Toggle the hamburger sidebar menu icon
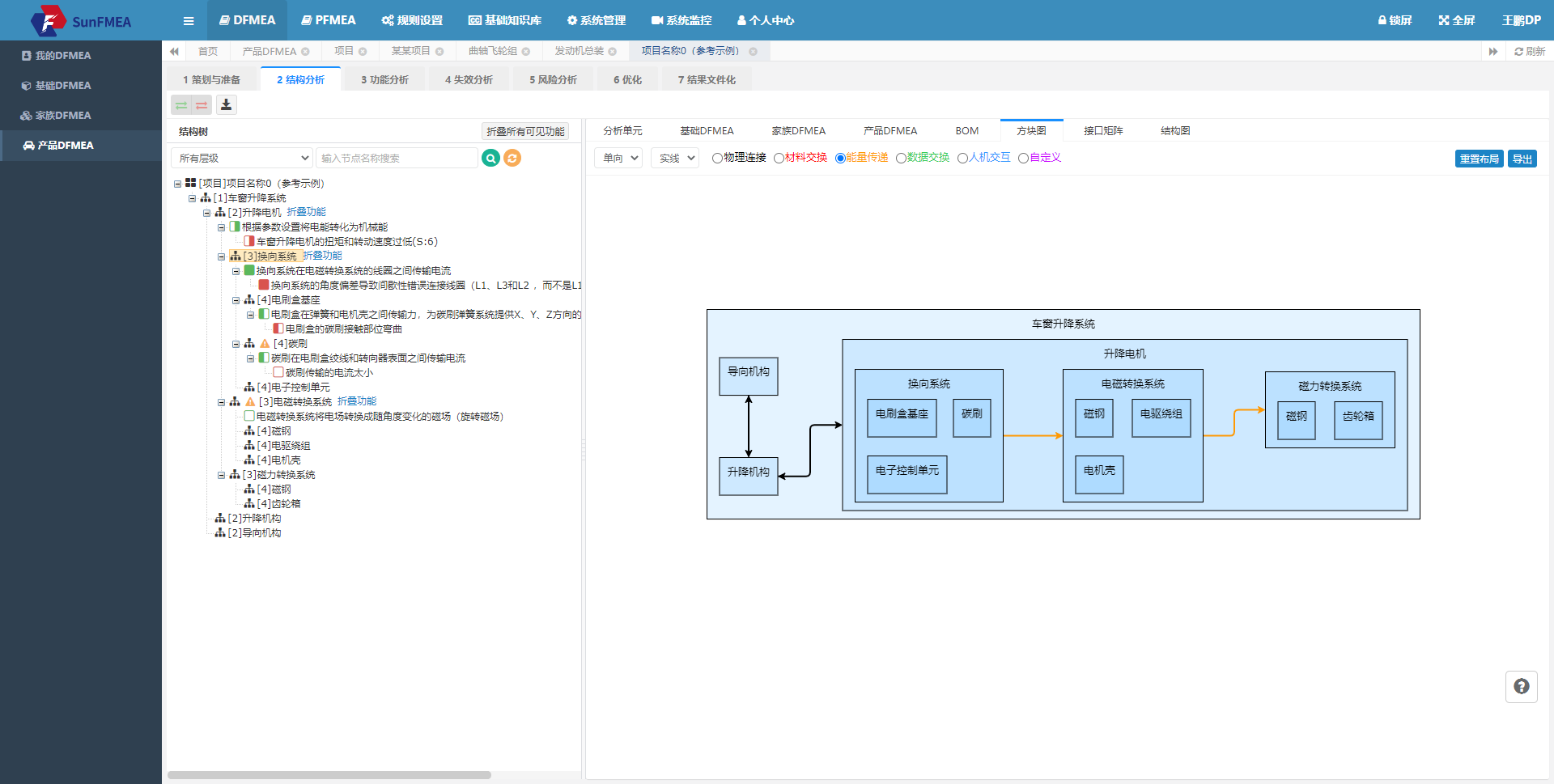This screenshot has width=1554, height=784. [x=189, y=21]
